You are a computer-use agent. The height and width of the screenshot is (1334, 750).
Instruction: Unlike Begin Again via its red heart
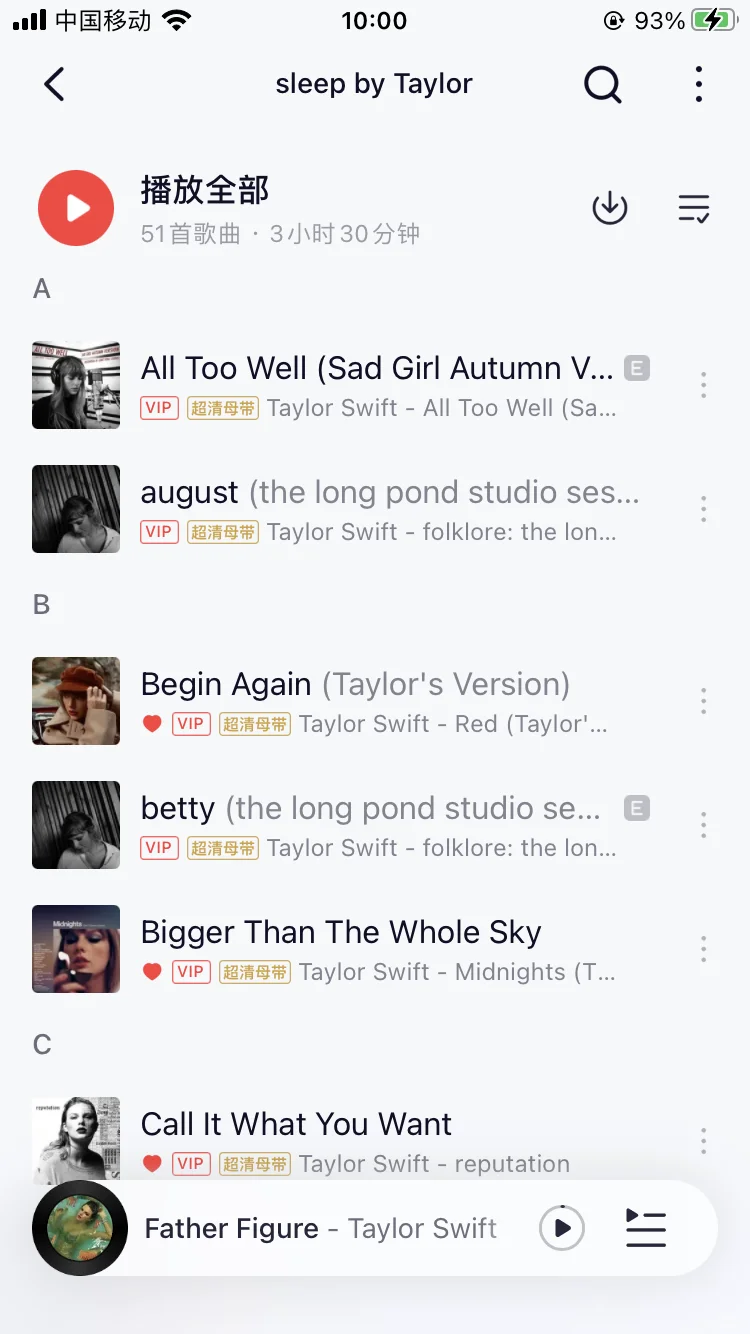[x=152, y=723]
